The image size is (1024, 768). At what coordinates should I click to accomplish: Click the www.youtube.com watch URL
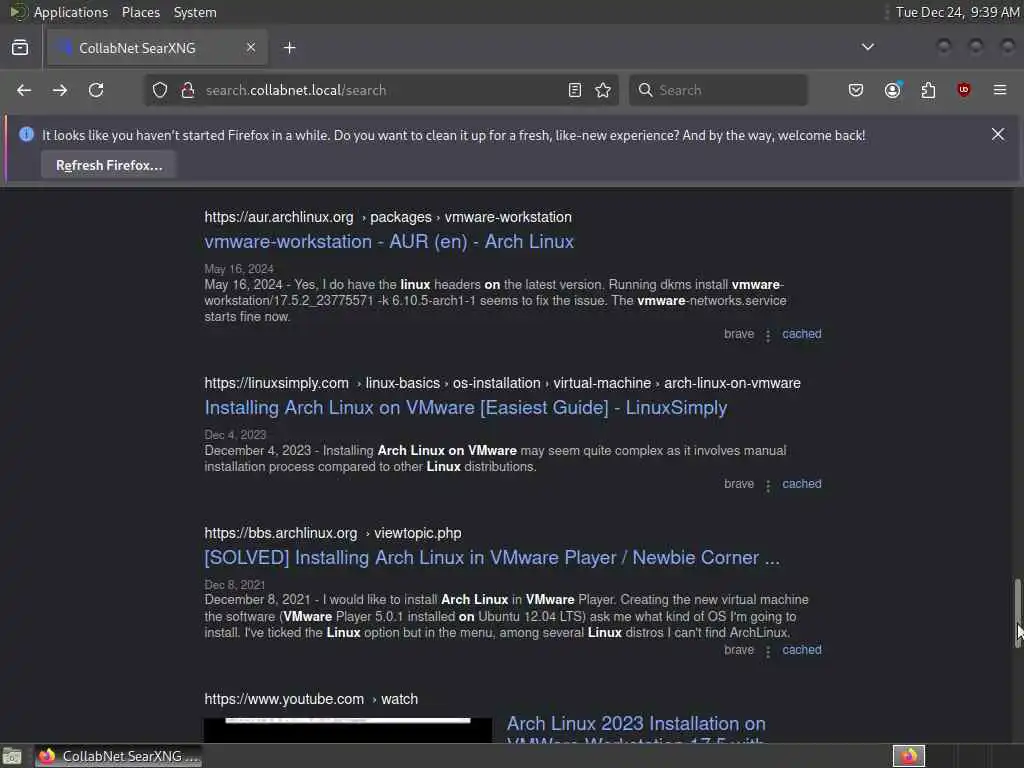pyautogui.click(x=311, y=699)
